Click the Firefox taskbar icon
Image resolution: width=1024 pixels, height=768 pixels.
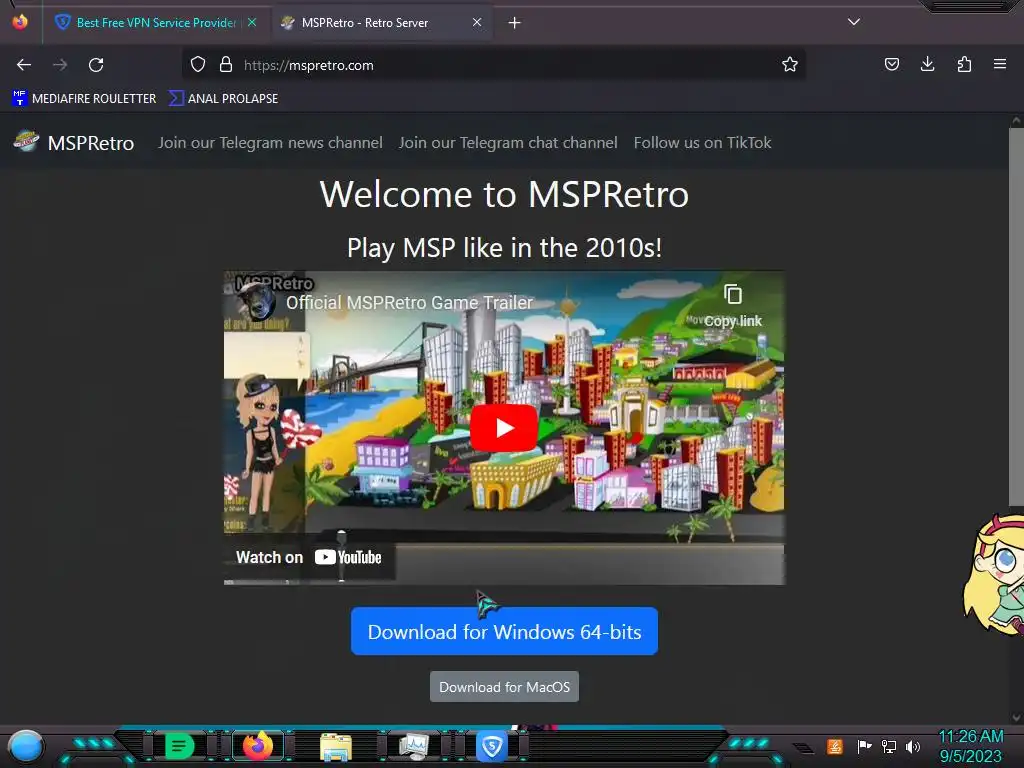tap(257, 746)
